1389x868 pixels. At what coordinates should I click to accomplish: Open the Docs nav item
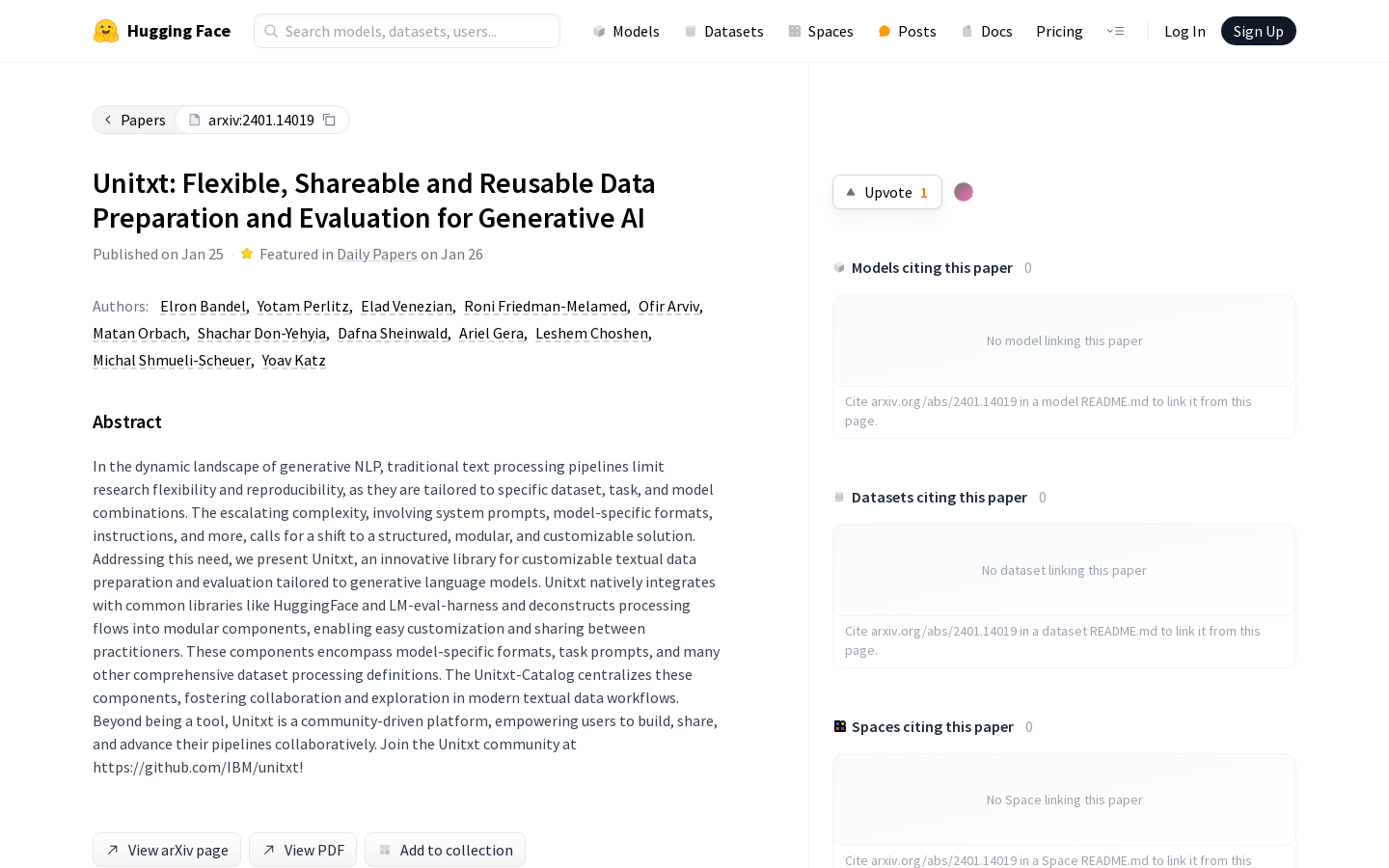coord(987,31)
